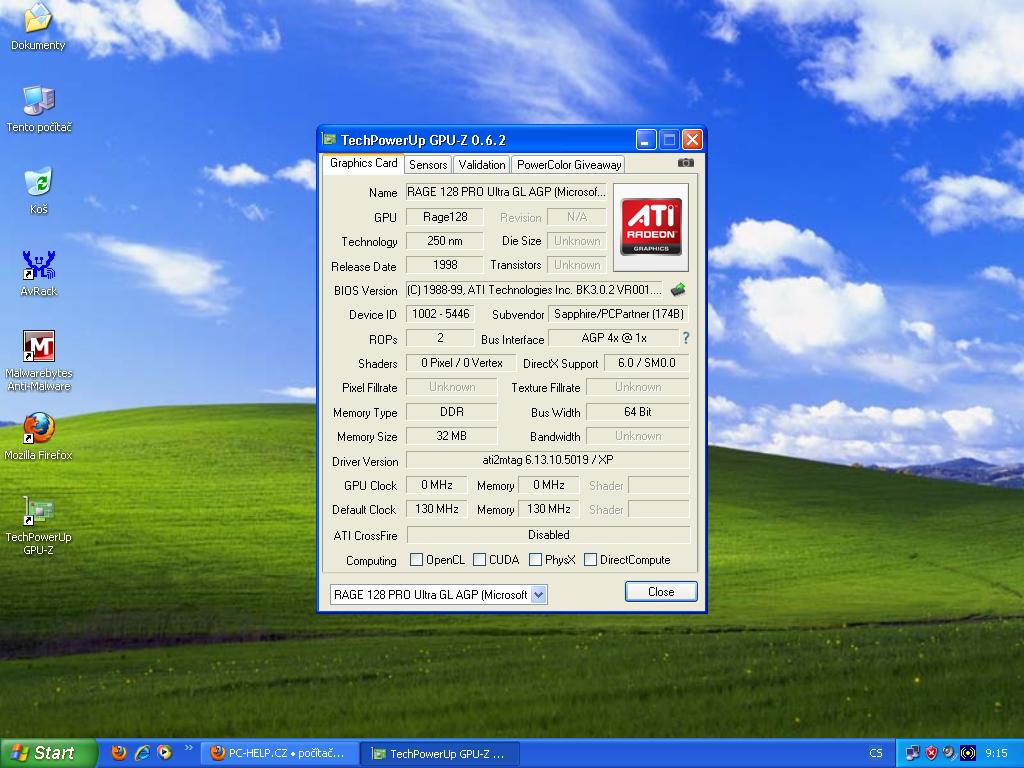Image resolution: width=1024 pixels, height=768 pixels.
Task: Click the ATI Radeon logo image
Action: pyautogui.click(x=650, y=227)
